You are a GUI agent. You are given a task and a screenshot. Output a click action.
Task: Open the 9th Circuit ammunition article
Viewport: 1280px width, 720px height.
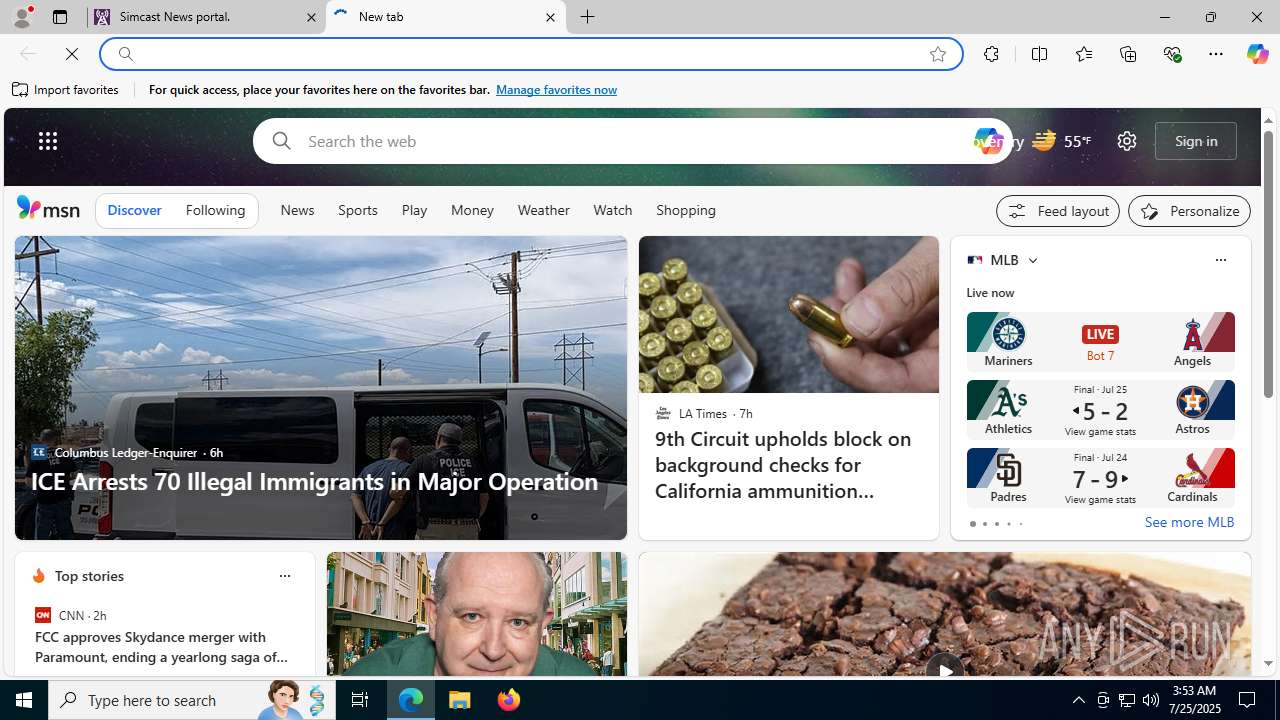pos(783,465)
